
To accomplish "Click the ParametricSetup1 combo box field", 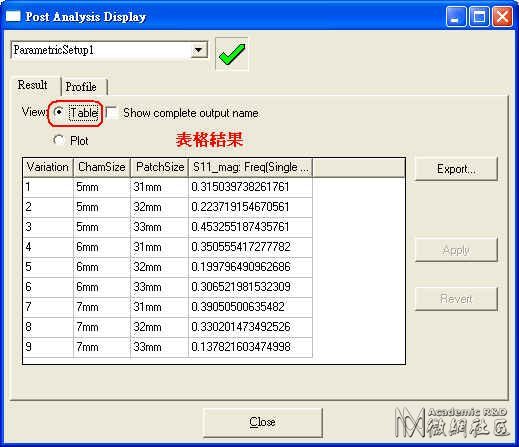I will (109, 50).
